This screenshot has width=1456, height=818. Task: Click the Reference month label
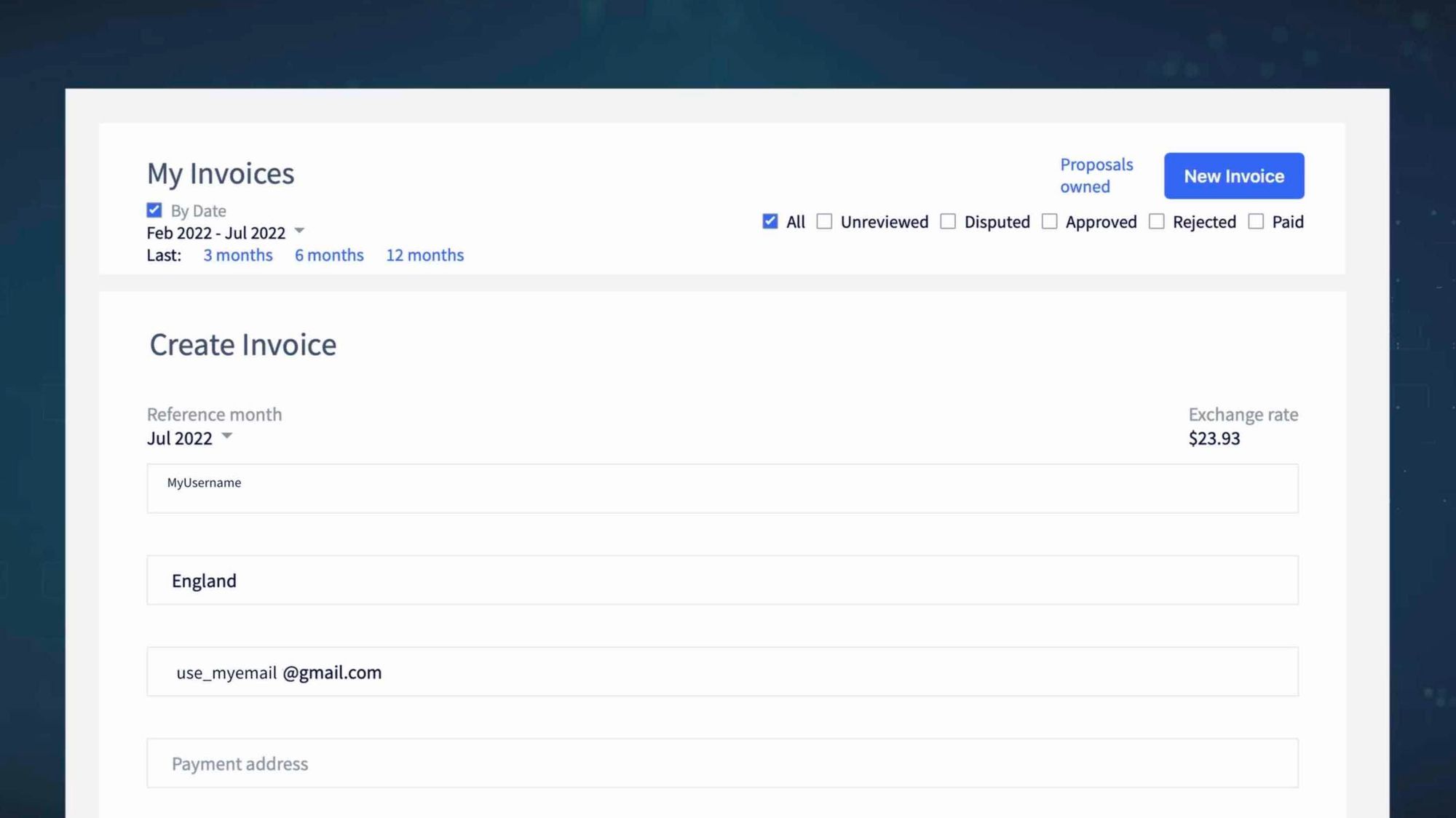(214, 414)
